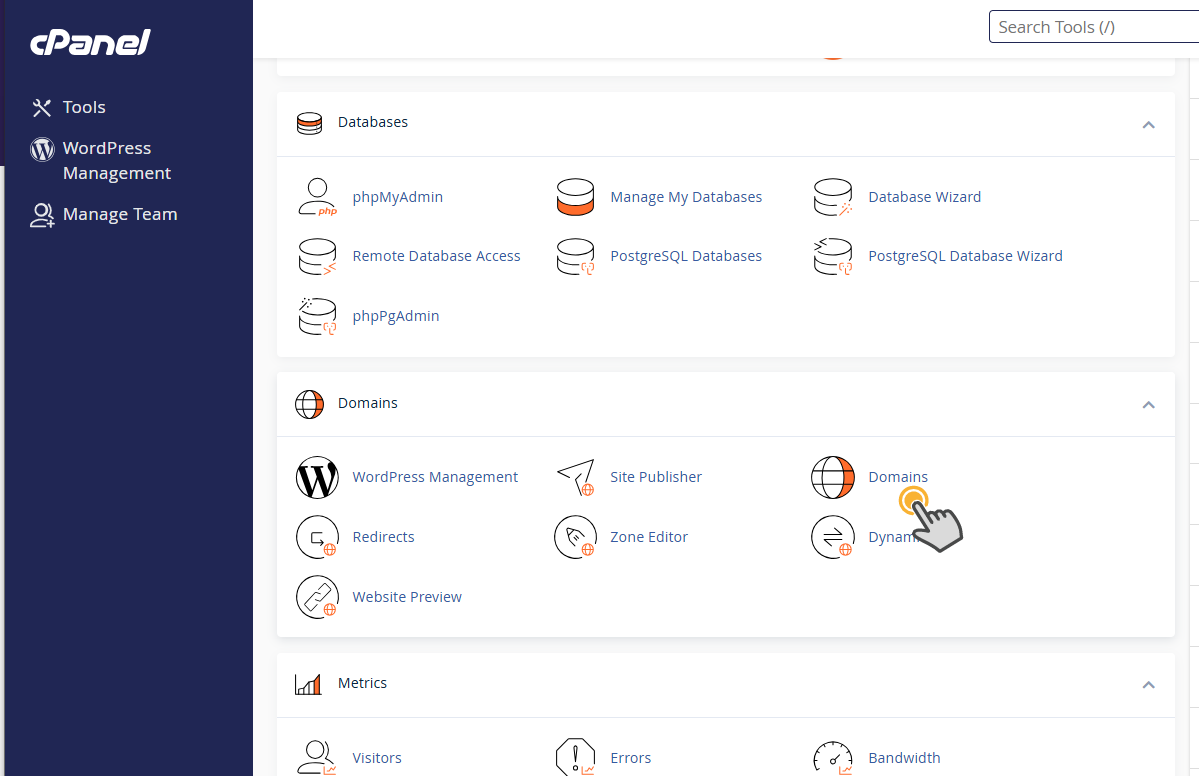The height and width of the screenshot is (776, 1199).
Task: Click the Visitors icon
Action: point(317,758)
